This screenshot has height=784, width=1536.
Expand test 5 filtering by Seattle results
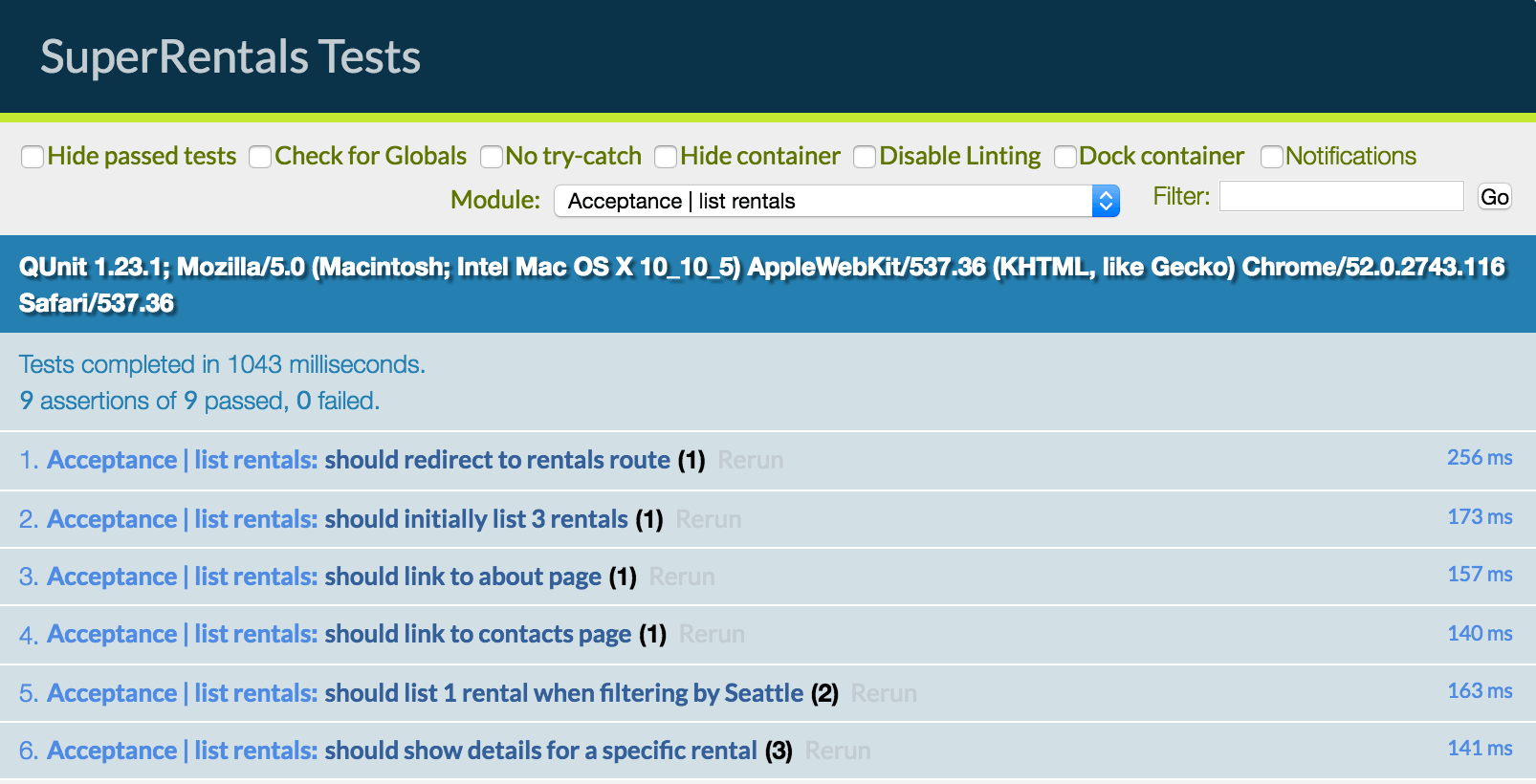(563, 694)
